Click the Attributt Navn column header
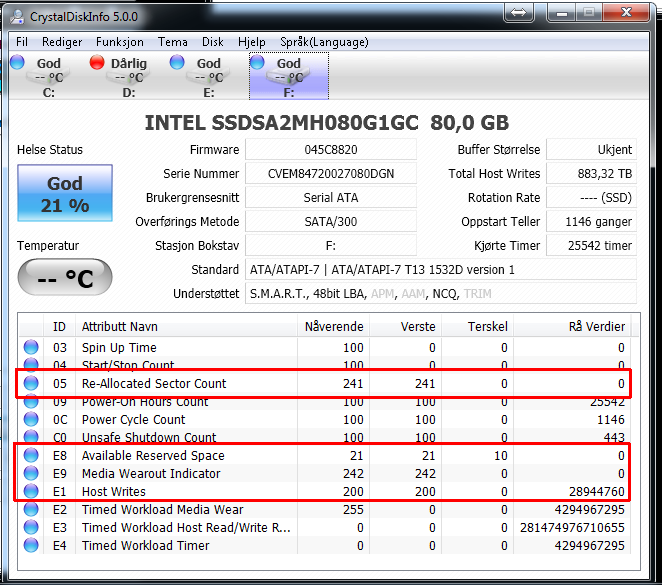Viewport: 662px width, 585px height. click(x=186, y=326)
